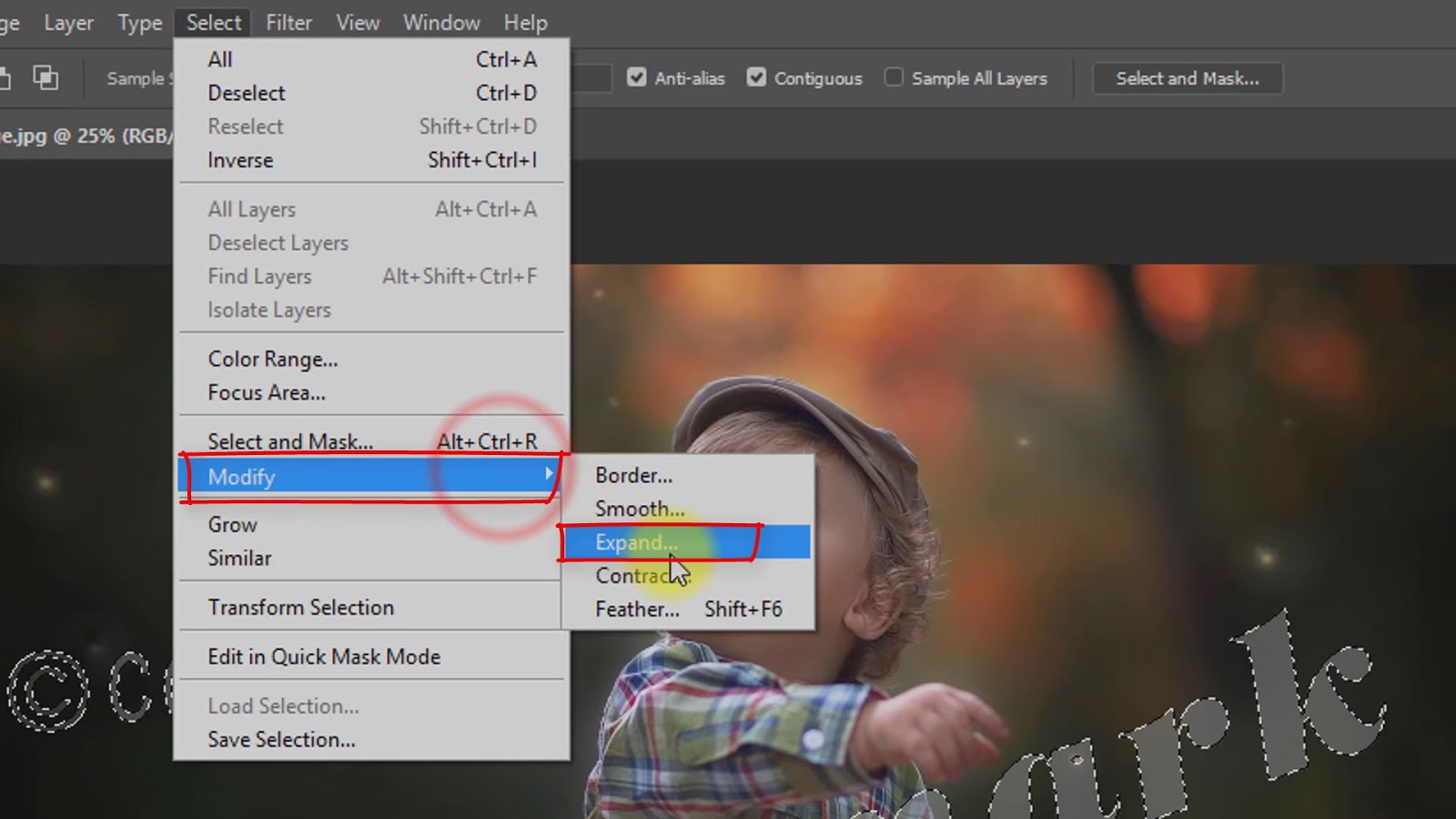Disable the Anti-alias option

[x=637, y=77]
